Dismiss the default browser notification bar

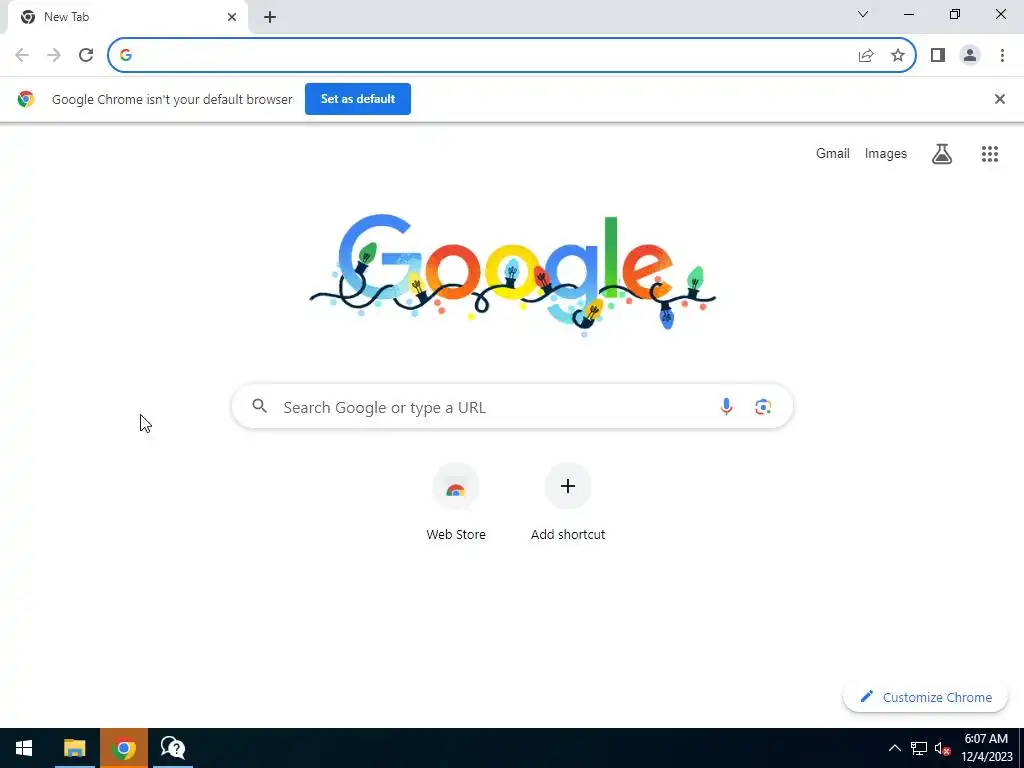click(x=999, y=99)
